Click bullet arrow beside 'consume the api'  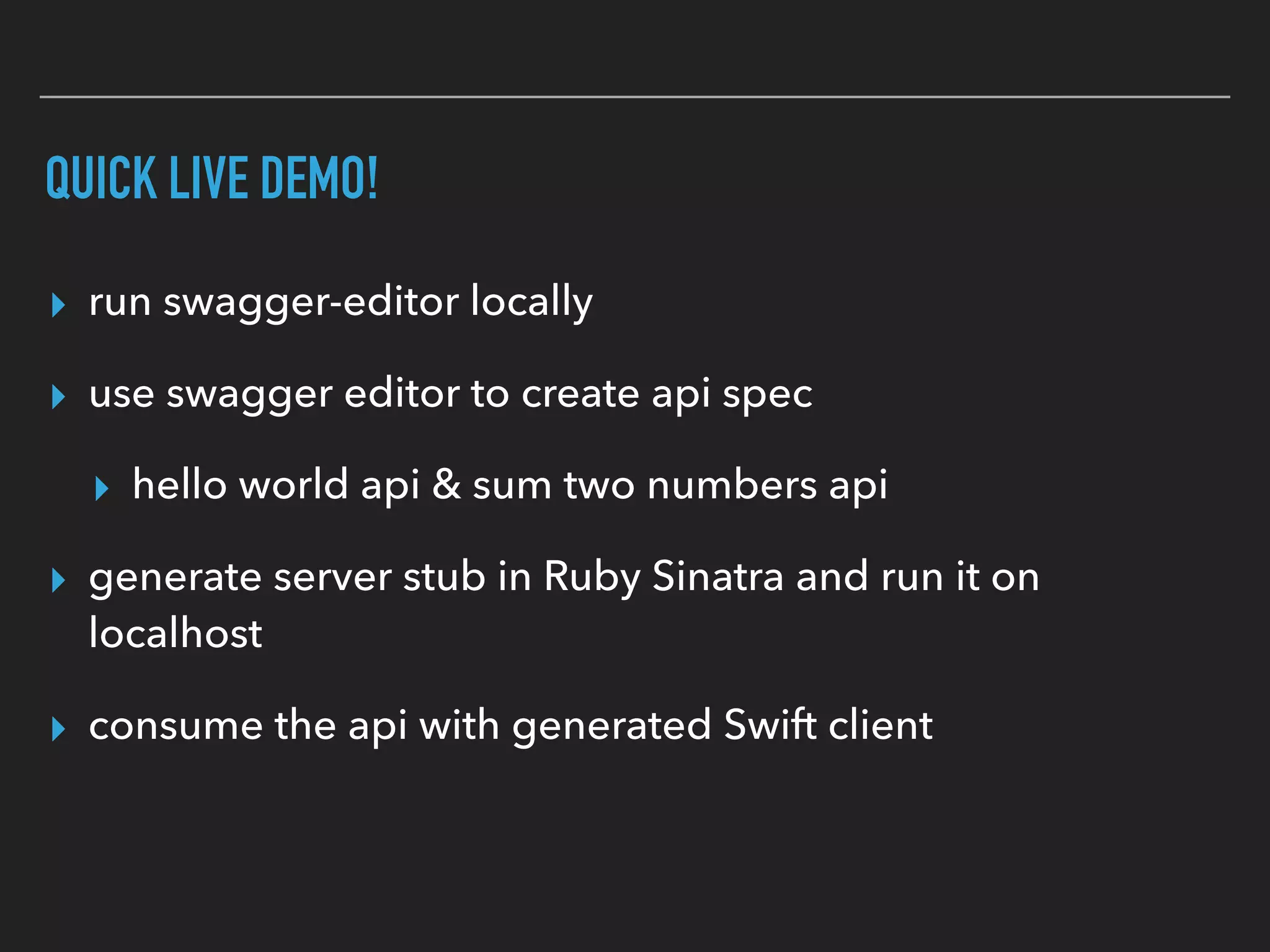59,729
